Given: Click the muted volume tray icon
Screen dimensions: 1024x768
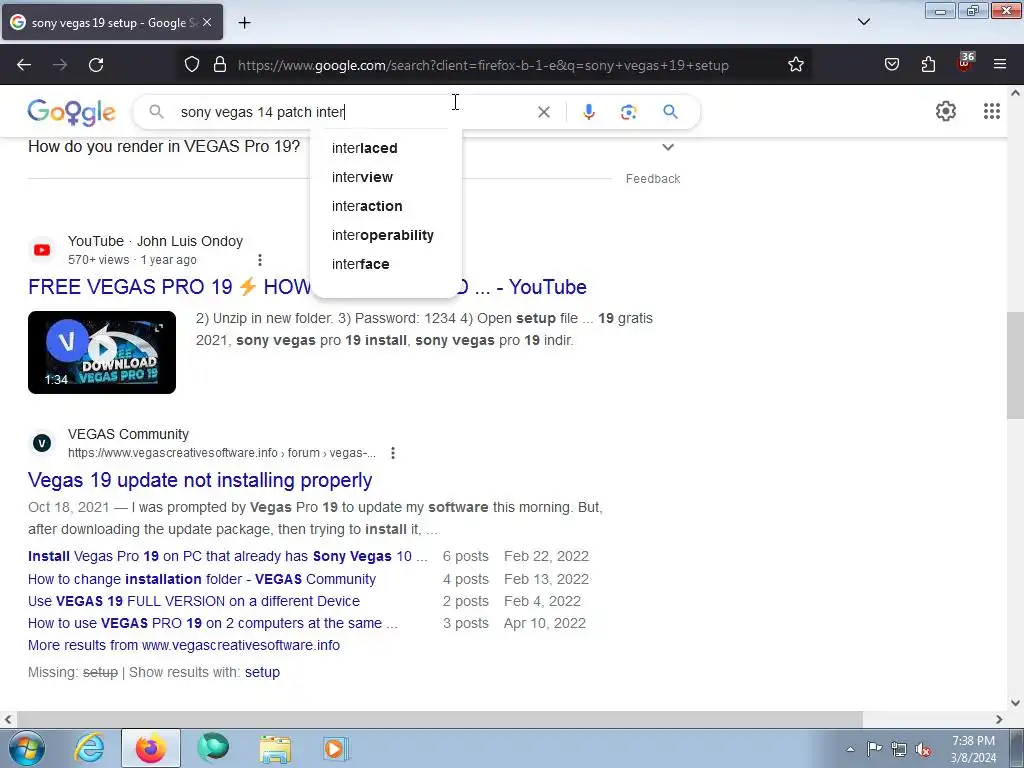Looking at the screenshot, I should pyautogui.click(x=923, y=750).
